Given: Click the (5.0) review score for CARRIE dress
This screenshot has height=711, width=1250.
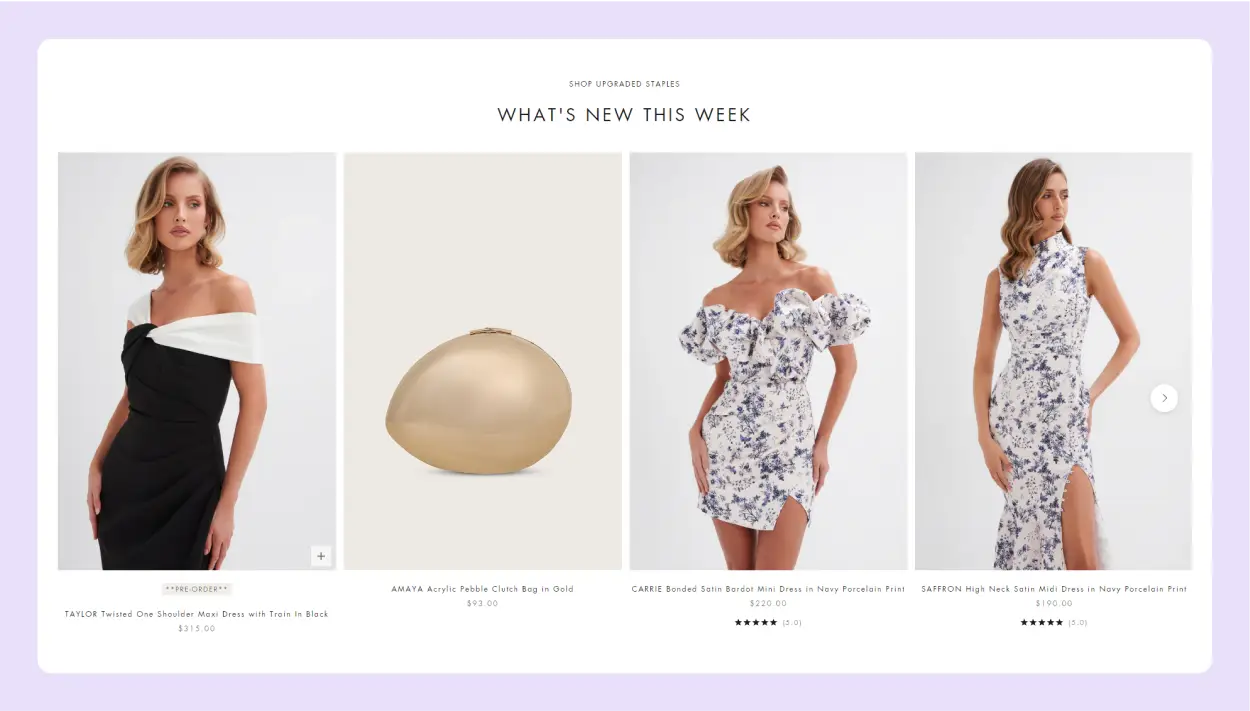Looking at the screenshot, I should click(792, 622).
